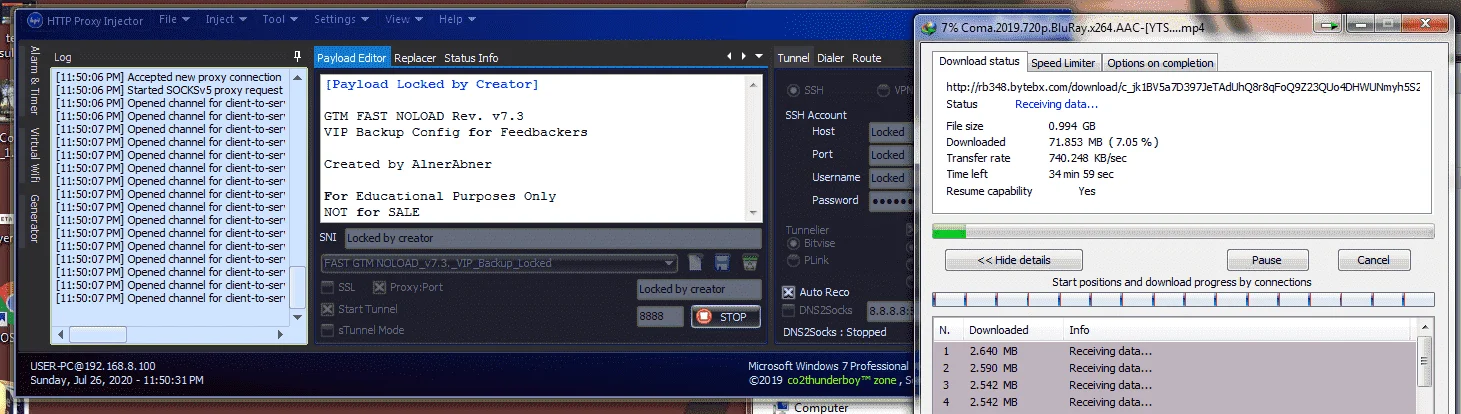
Task: Click the Log vertical scrollbar
Action: pyautogui.click(x=299, y=197)
